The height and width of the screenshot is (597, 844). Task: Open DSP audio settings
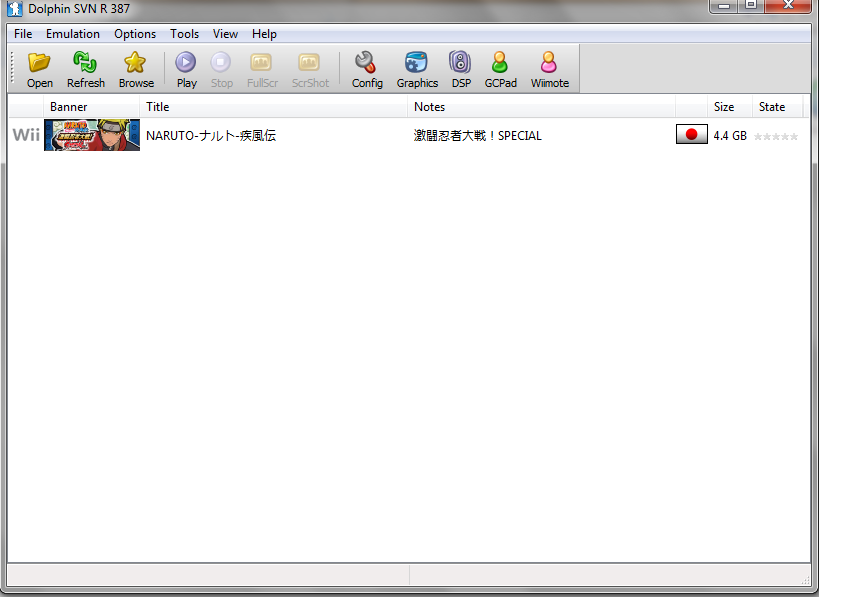click(461, 70)
